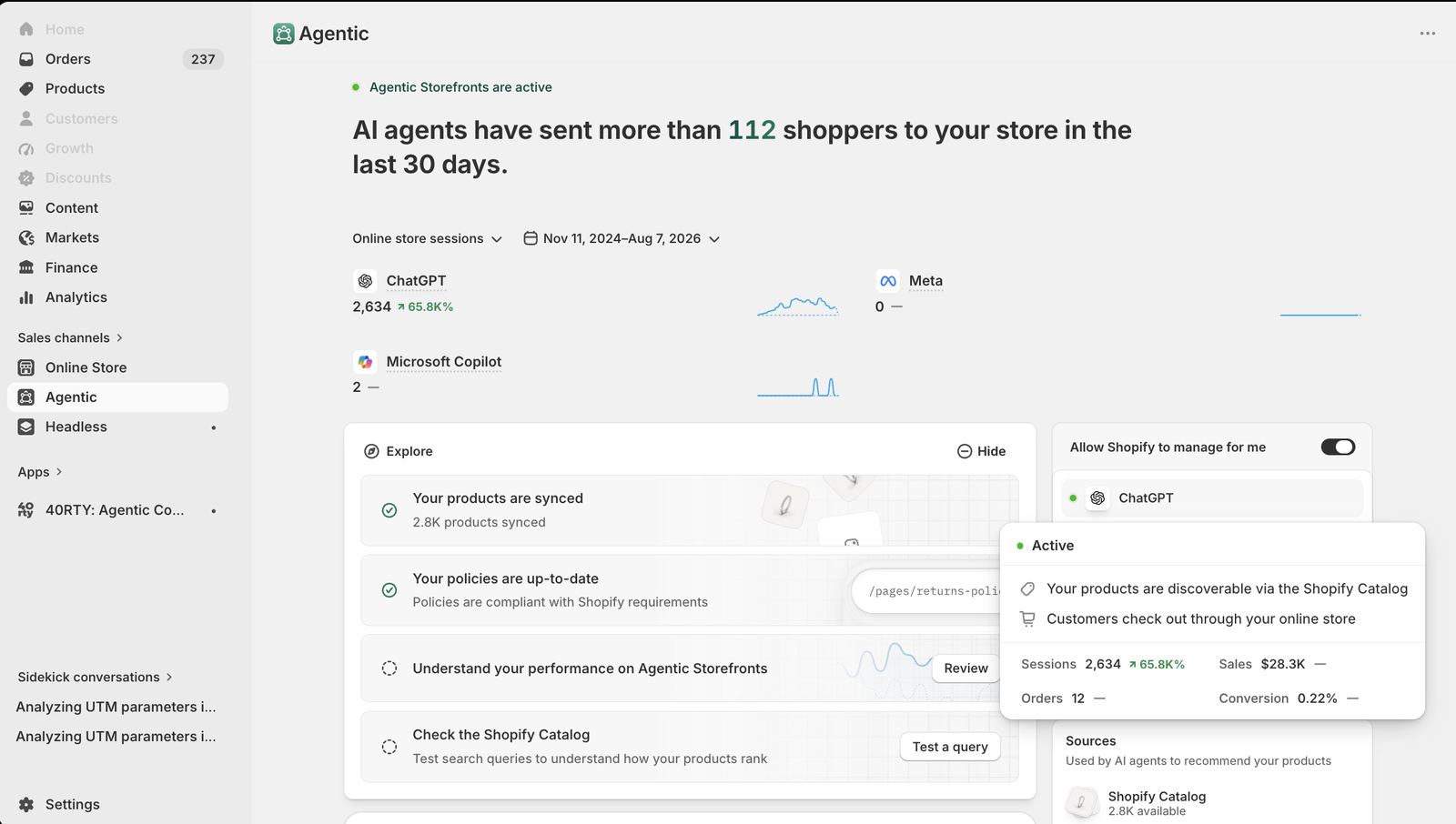This screenshot has height=824, width=1456.
Task: Click the Growth gauge icon
Action: [x=26, y=148]
